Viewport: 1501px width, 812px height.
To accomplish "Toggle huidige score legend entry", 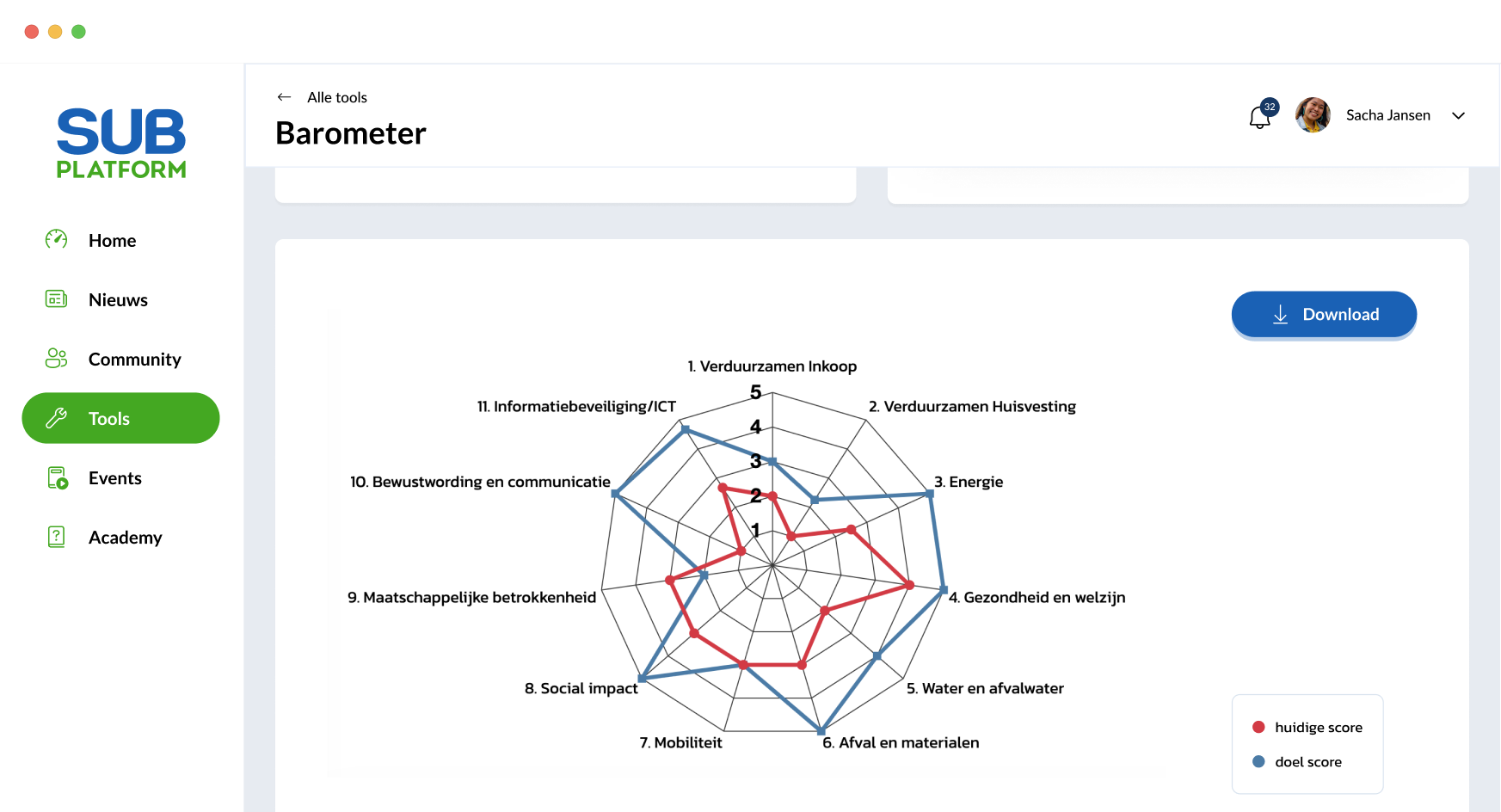I will click(x=1307, y=727).
